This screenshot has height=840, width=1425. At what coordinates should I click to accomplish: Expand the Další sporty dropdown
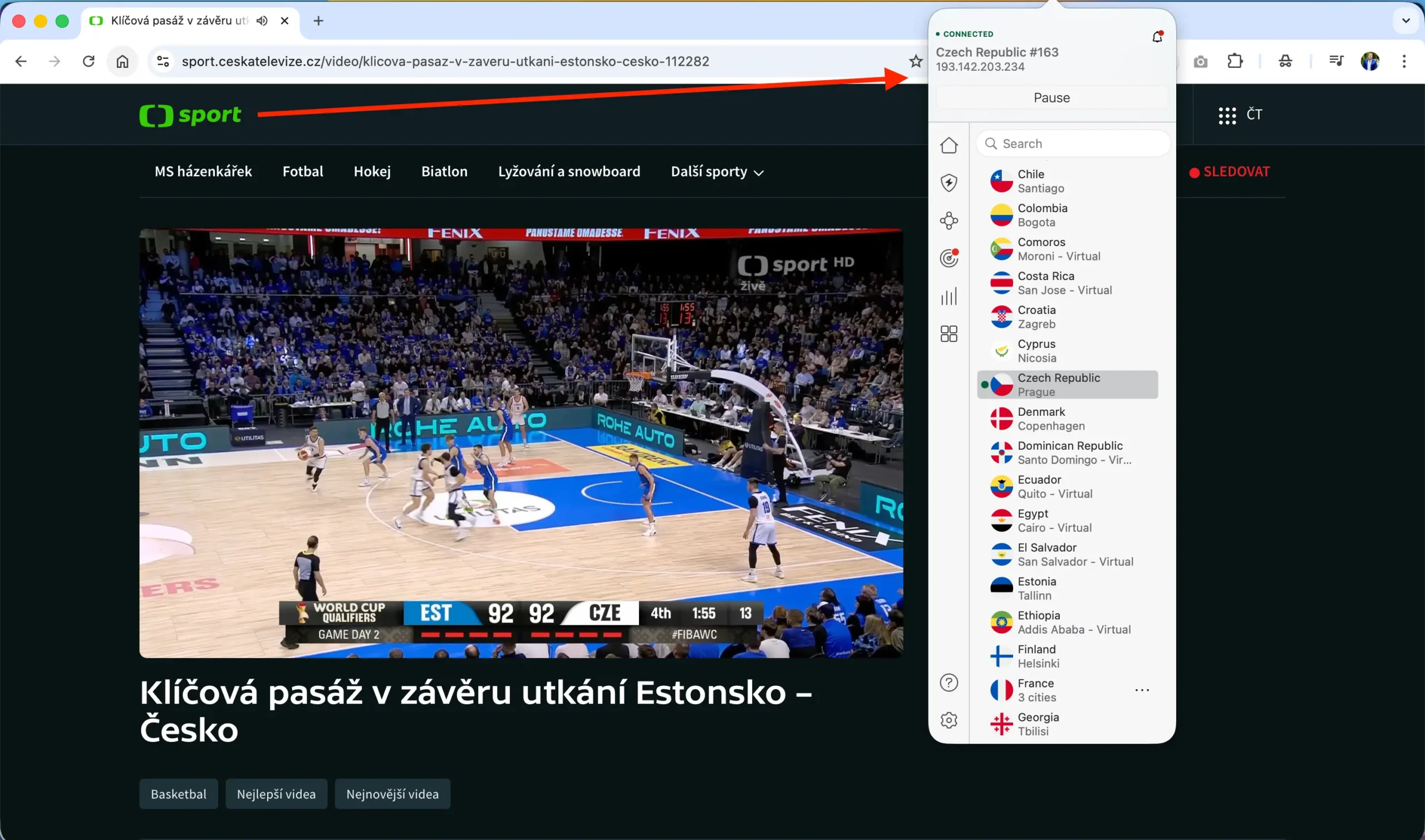[716, 171]
